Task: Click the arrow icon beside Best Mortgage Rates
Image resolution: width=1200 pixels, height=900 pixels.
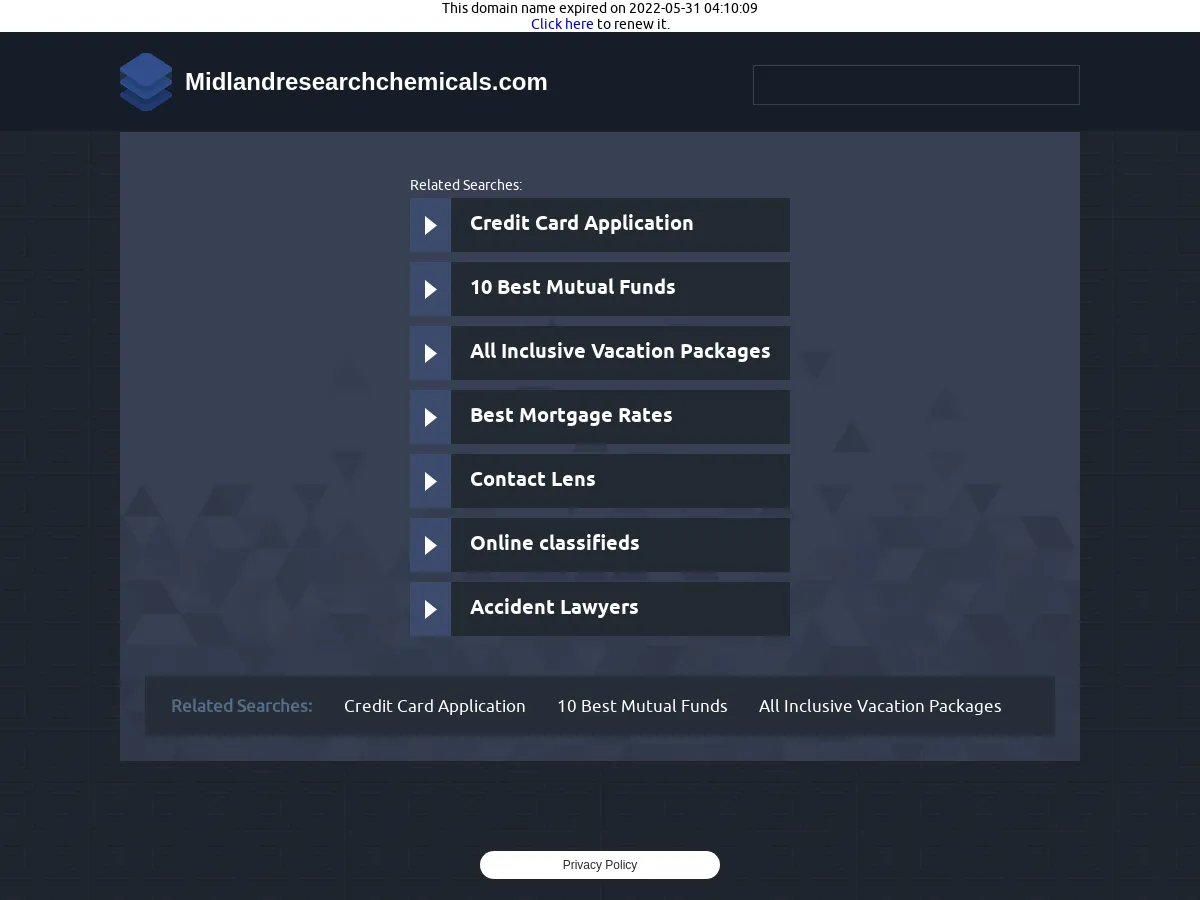Action: pyautogui.click(x=430, y=416)
